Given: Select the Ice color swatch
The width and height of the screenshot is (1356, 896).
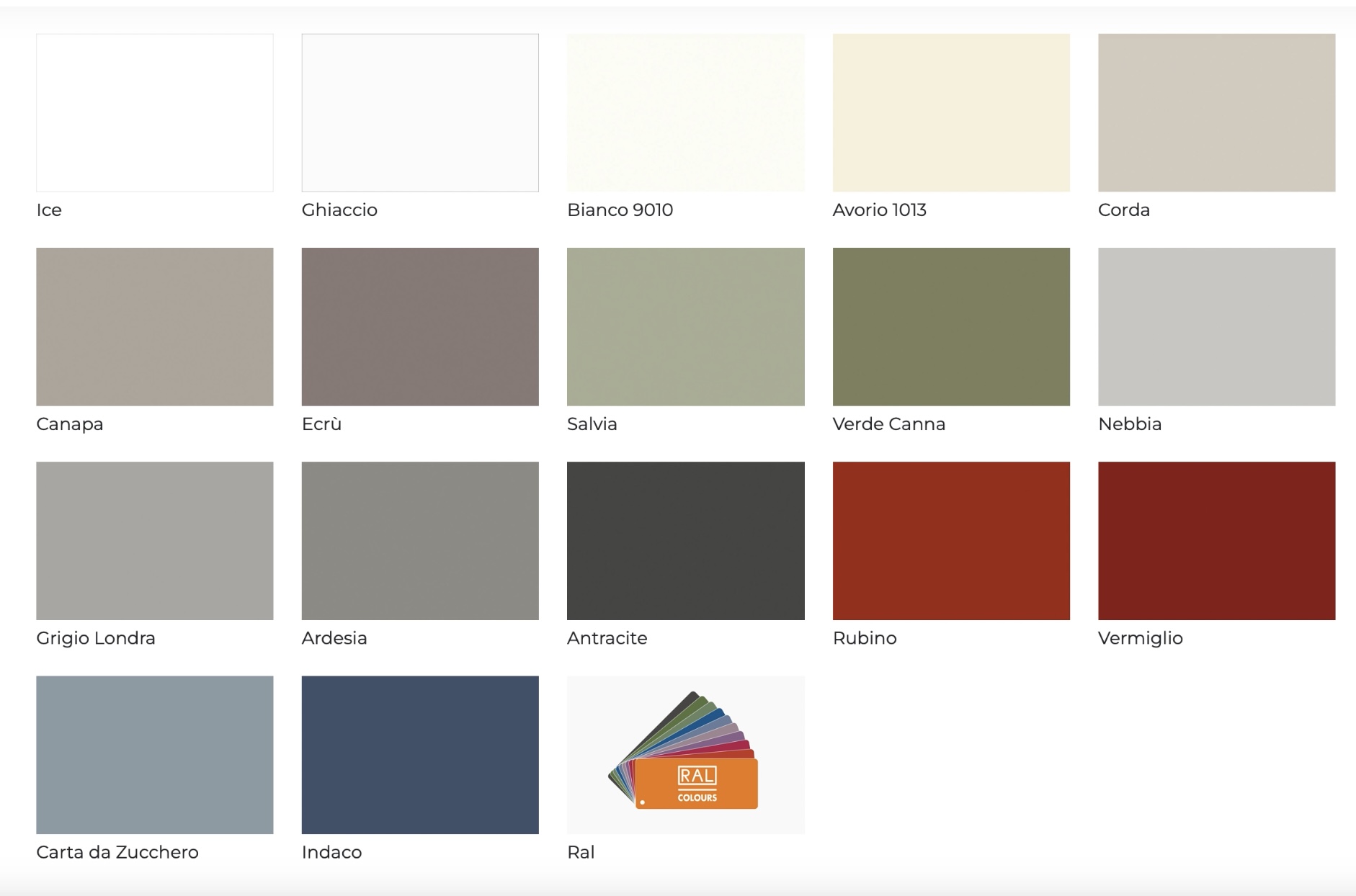Looking at the screenshot, I should coord(155,112).
